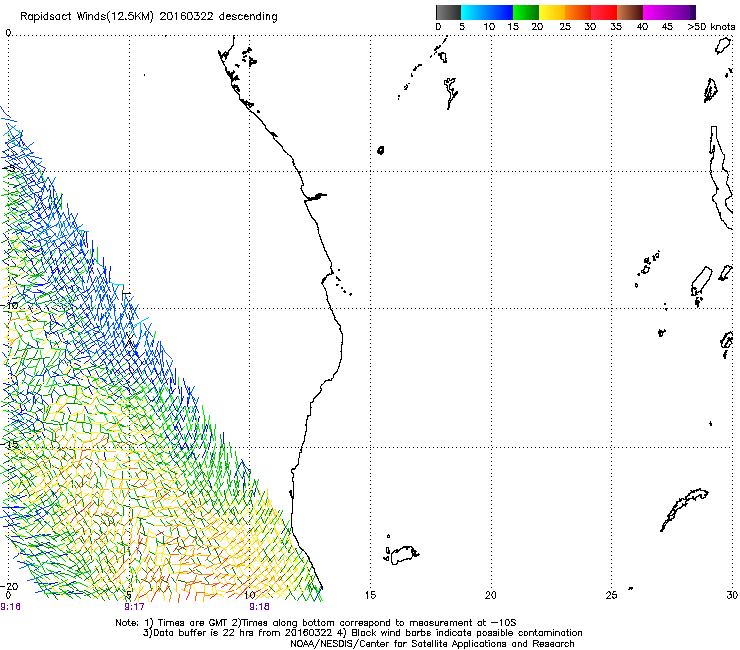
Task: Click the "30" label under the color bar
Action: [590, 27]
